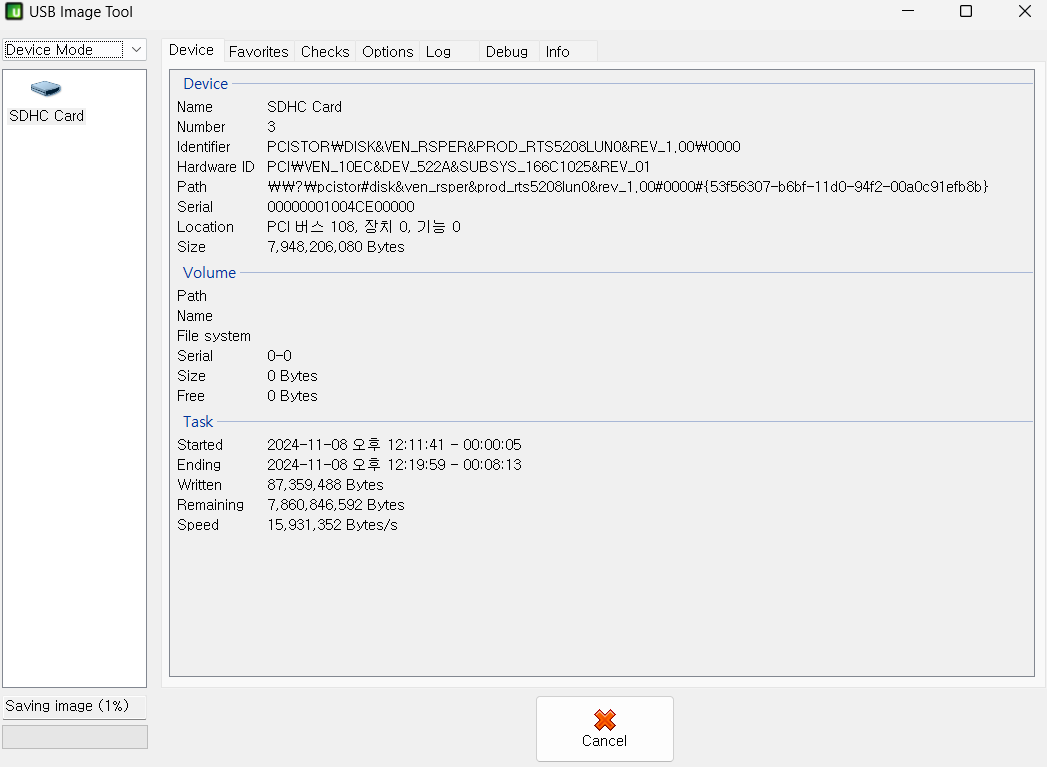
Task: Minimize the USB Image Tool window
Action: pos(907,11)
